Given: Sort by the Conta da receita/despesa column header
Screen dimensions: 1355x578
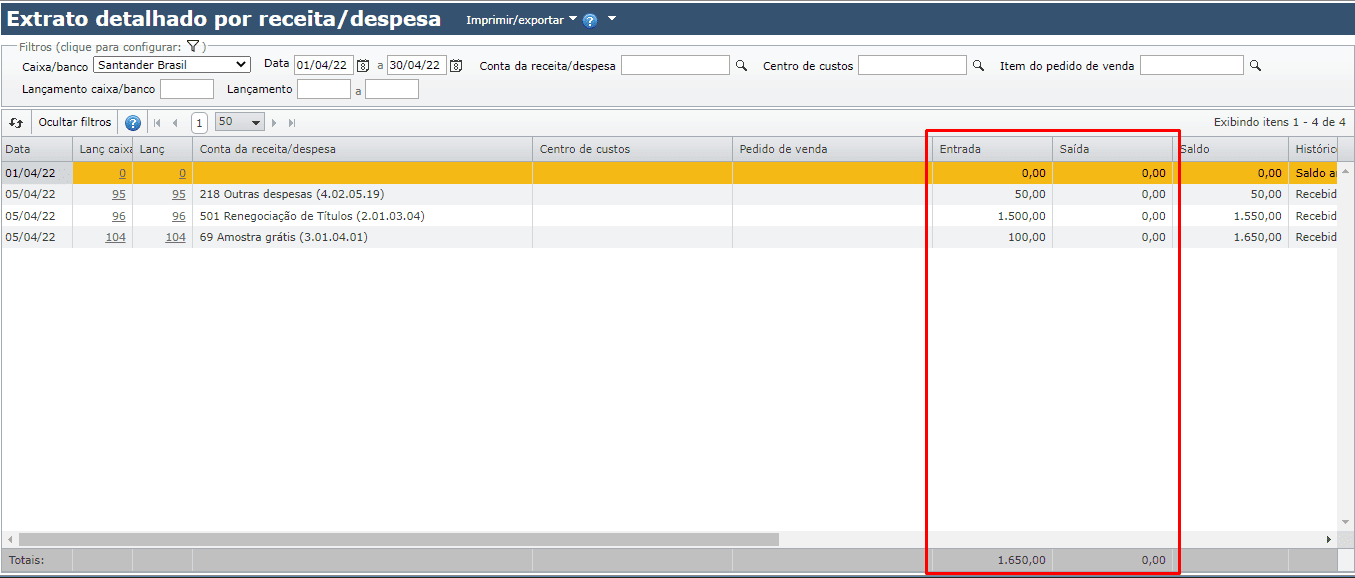Looking at the screenshot, I should coord(362,149).
